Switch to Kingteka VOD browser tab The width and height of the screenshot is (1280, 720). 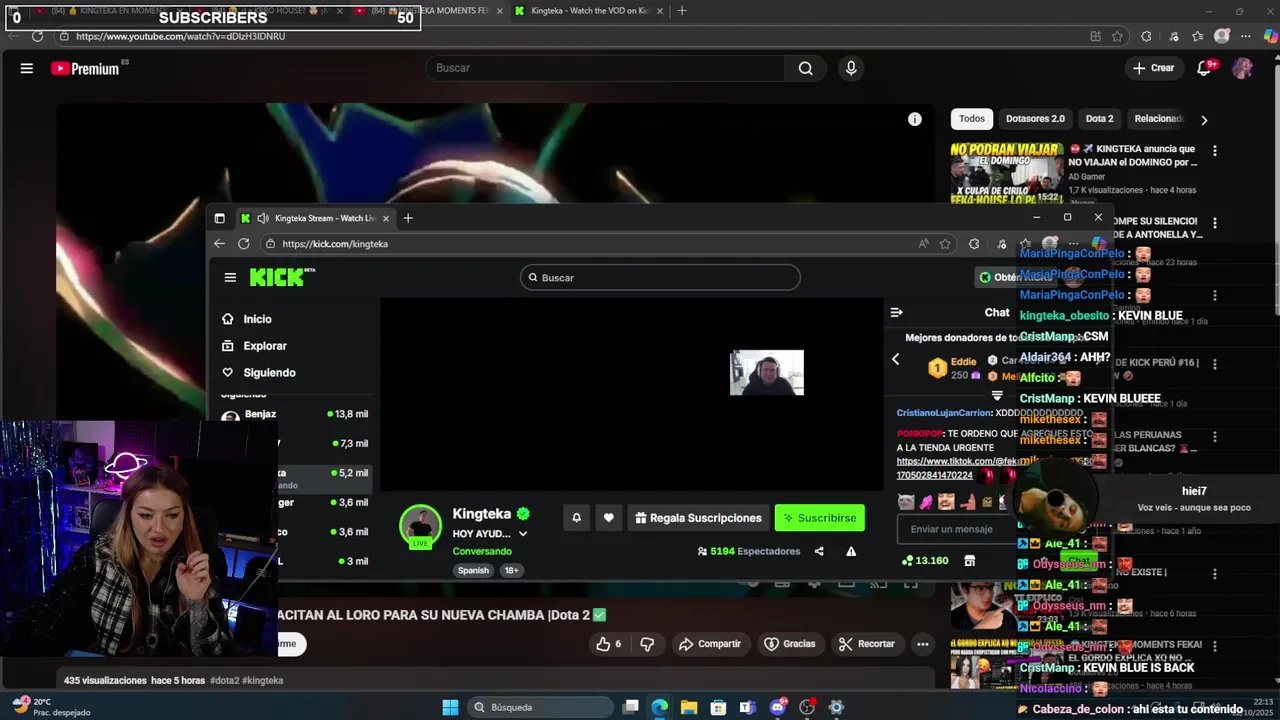589,11
